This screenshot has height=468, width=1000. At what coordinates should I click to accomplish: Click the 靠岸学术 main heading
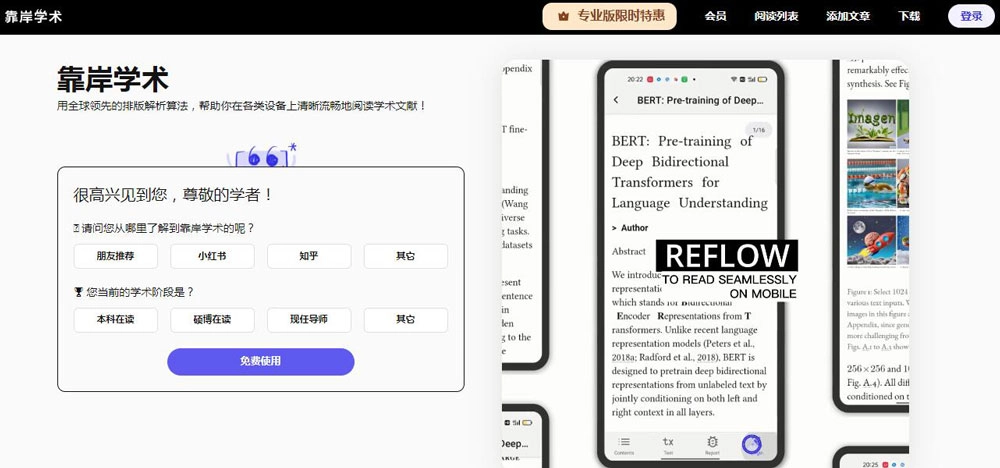click(x=112, y=79)
